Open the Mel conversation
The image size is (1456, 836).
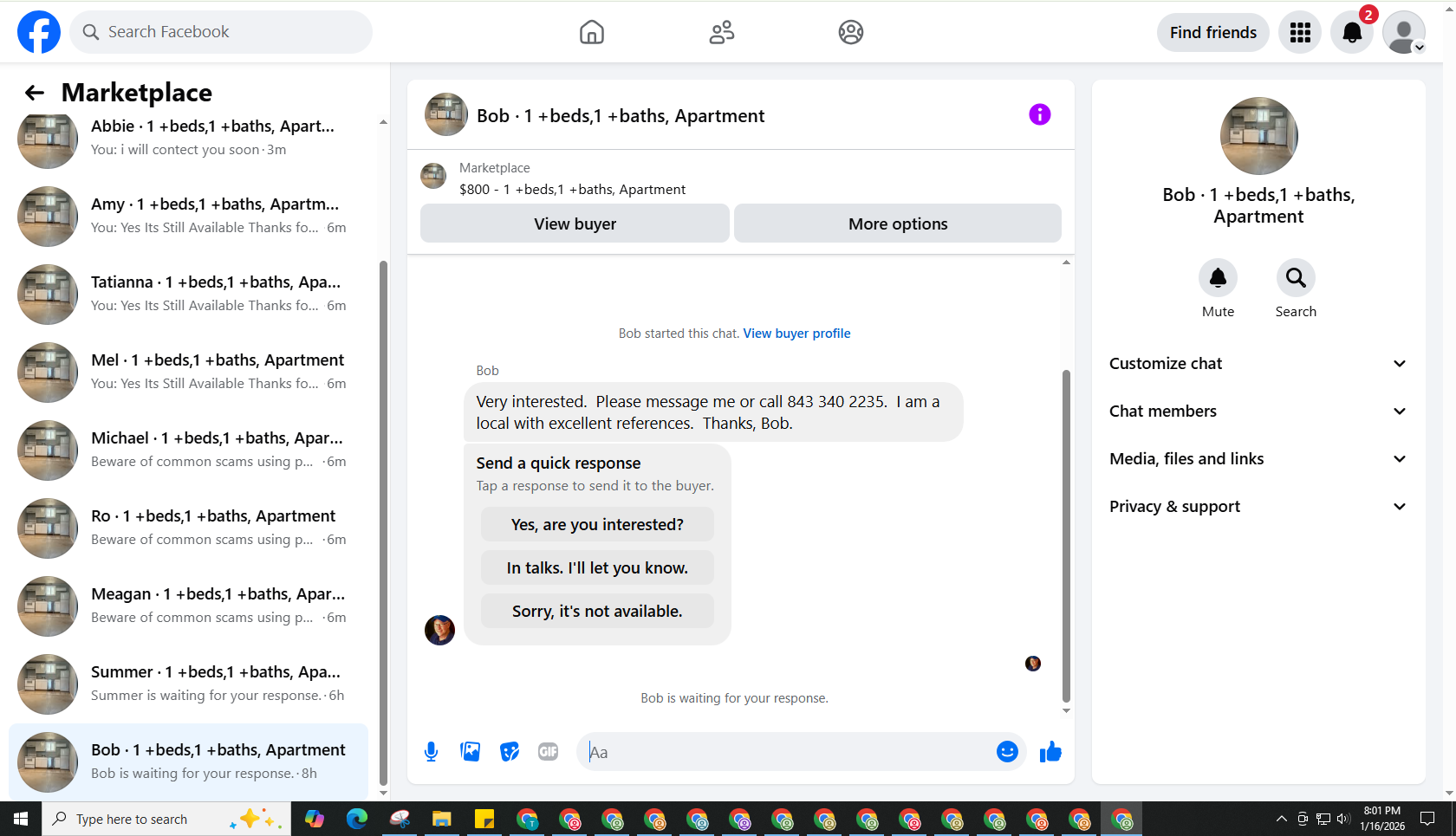coord(189,373)
